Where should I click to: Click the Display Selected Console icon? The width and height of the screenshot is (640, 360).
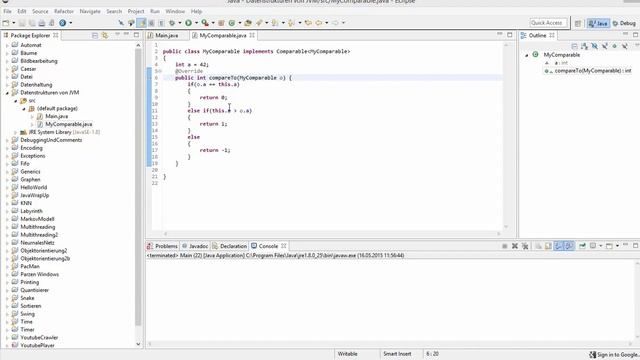pos(593,246)
